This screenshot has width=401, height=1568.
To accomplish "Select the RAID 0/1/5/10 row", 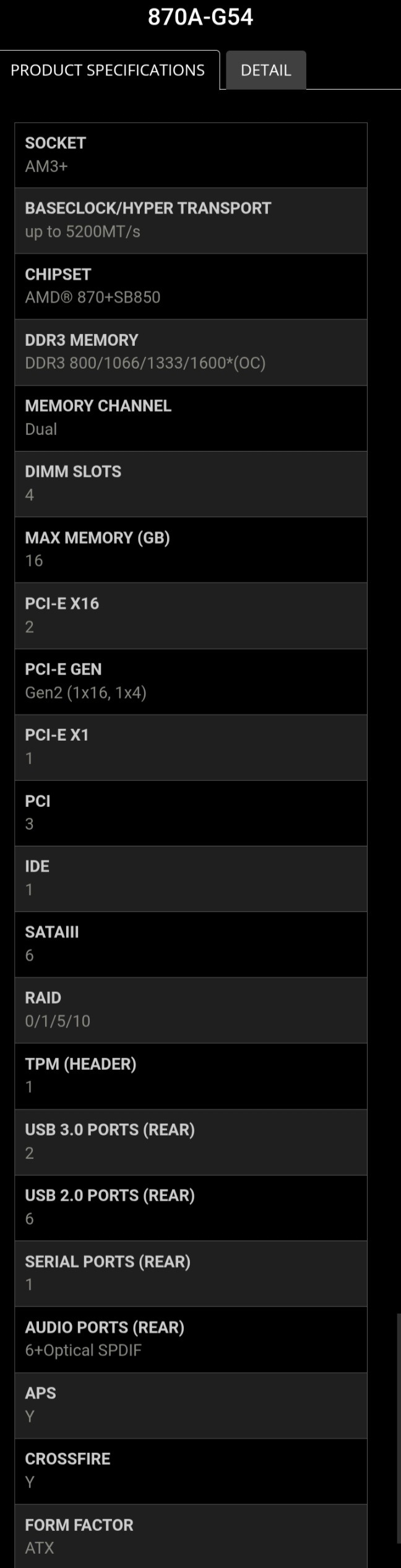I will coord(191,1009).
